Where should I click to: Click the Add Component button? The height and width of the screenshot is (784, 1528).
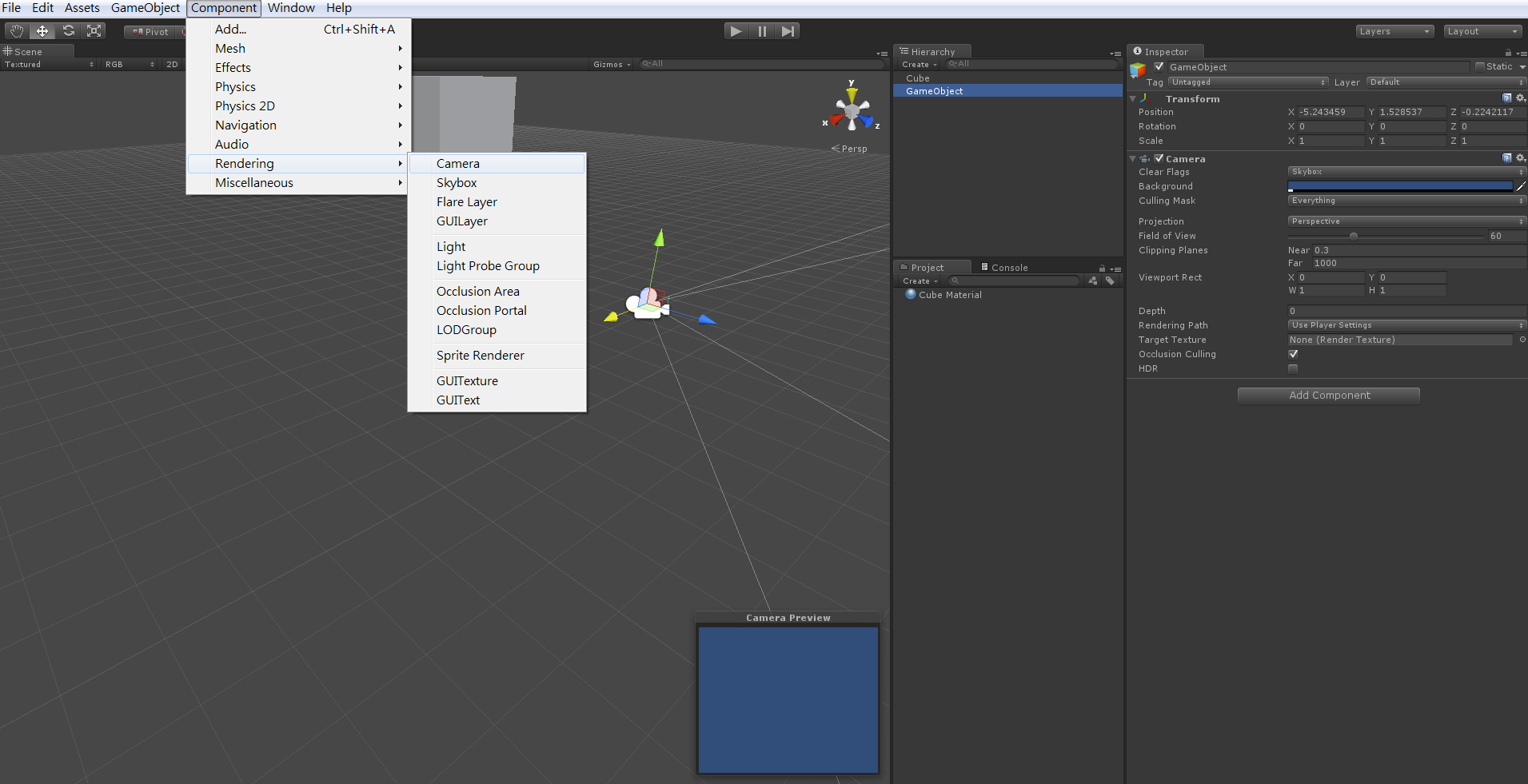point(1328,395)
